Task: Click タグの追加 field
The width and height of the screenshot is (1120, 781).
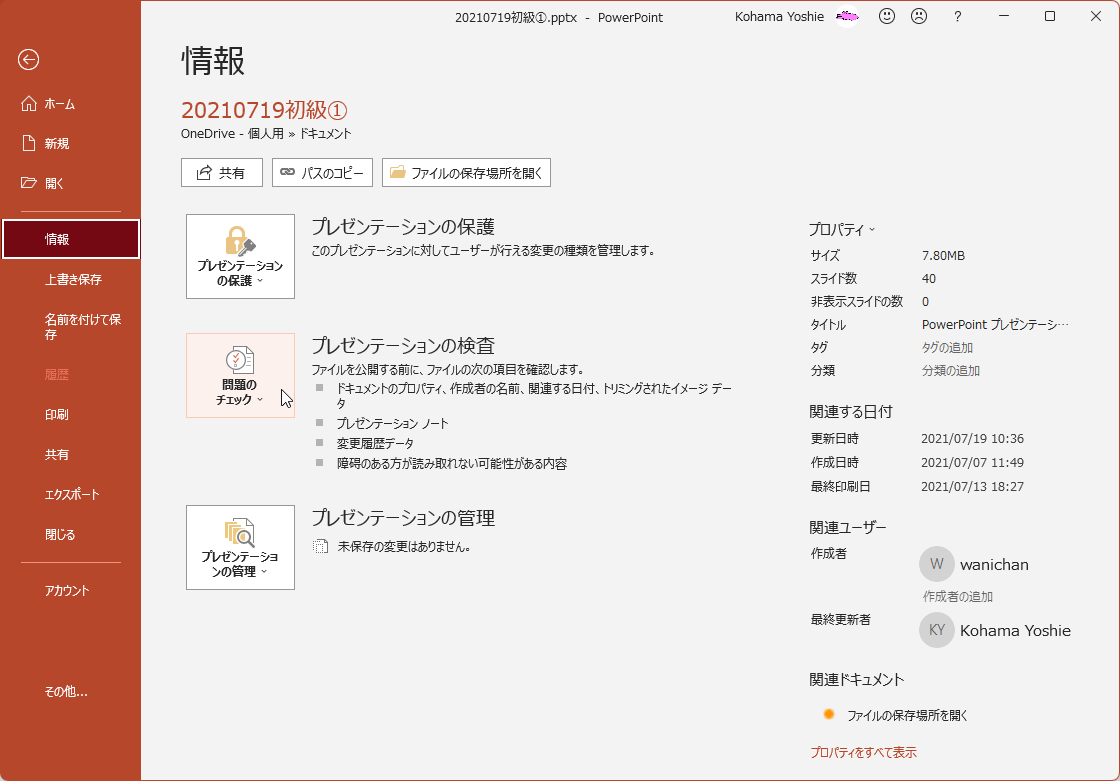Action: [947, 347]
